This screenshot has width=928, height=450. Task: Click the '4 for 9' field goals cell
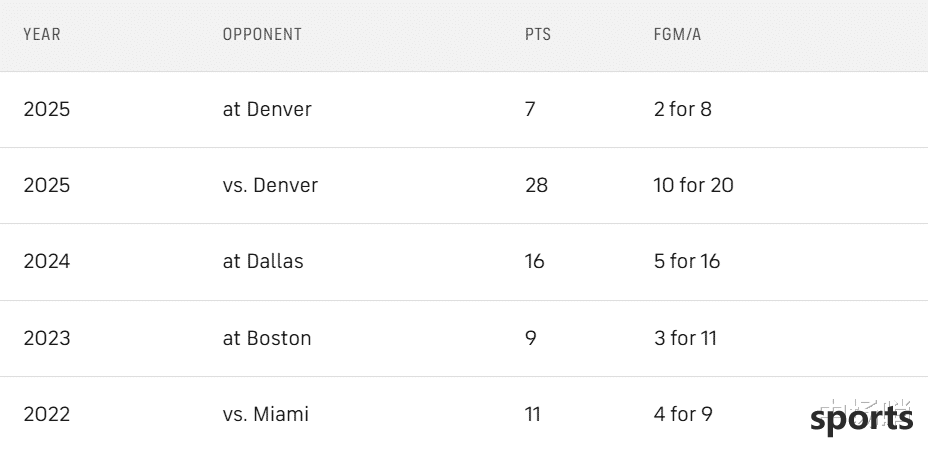[683, 414]
